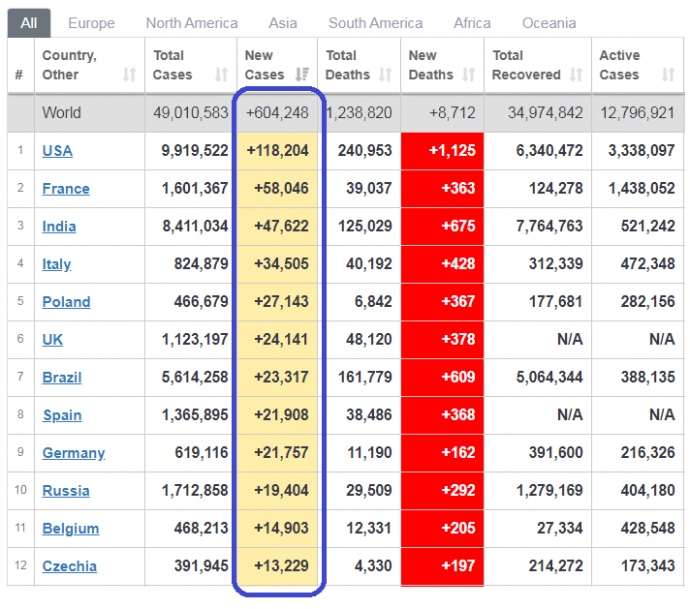Select the Africa tab
Image resolution: width=690 pixels, height=609 pixels.
click(x=472, y=22)
